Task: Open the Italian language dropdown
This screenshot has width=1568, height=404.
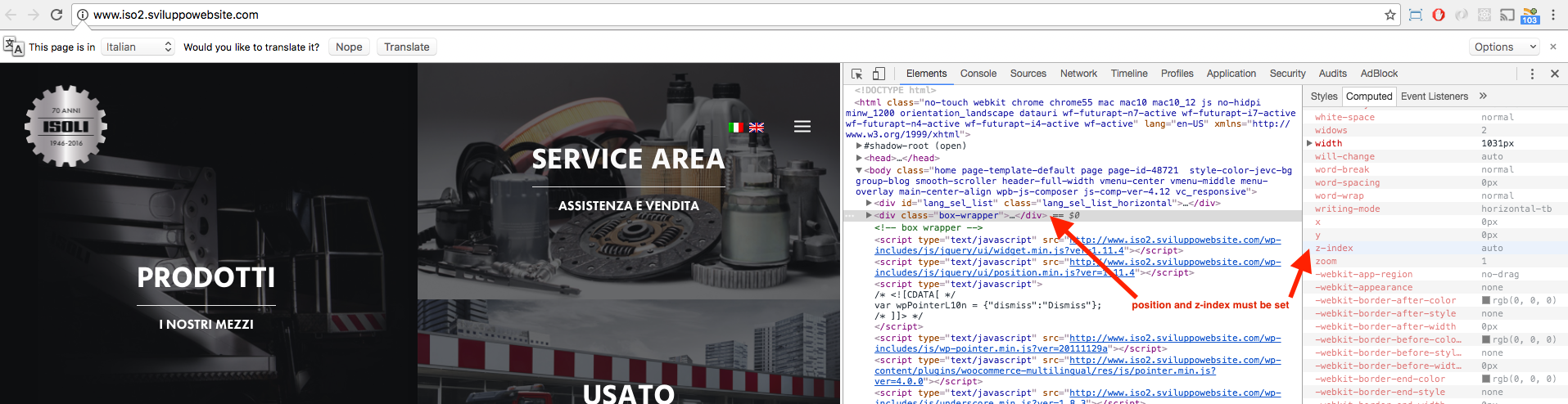Action: 138,47
